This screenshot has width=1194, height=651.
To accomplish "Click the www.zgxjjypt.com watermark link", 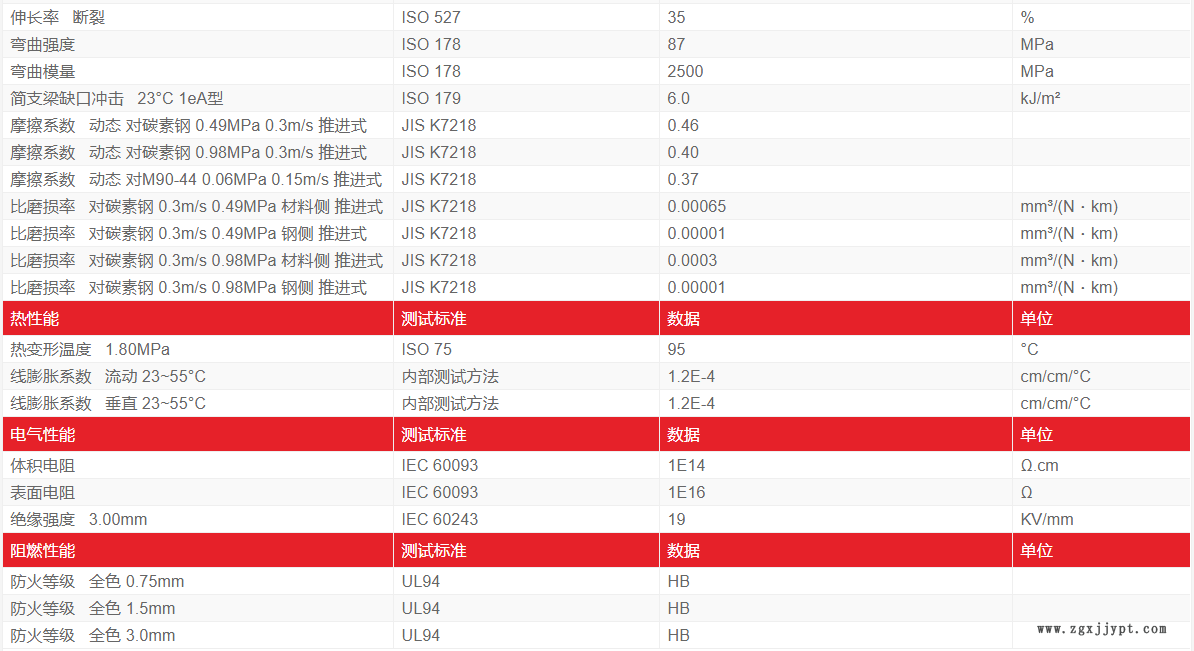I will pyautogui.click(x=1102, y=629).
